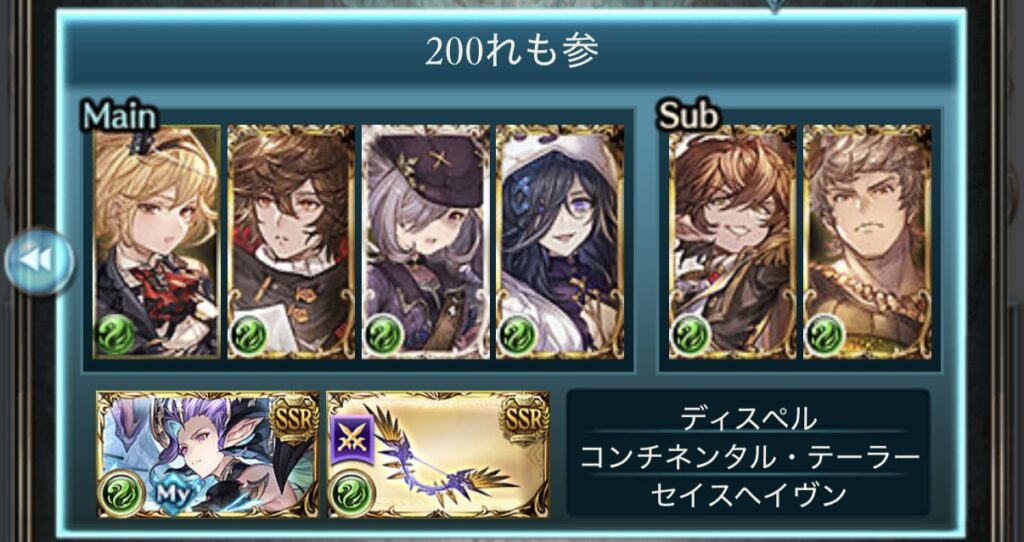Select the stern gray-haired sub member
Viewport: 1024px width, 542px height.
pos(867,242)
